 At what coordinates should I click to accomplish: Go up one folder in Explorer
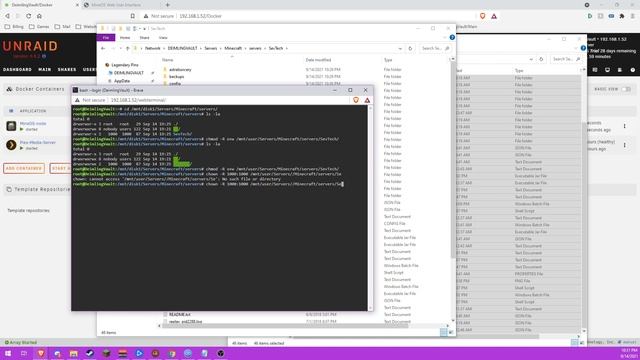[x=127, y=48]
